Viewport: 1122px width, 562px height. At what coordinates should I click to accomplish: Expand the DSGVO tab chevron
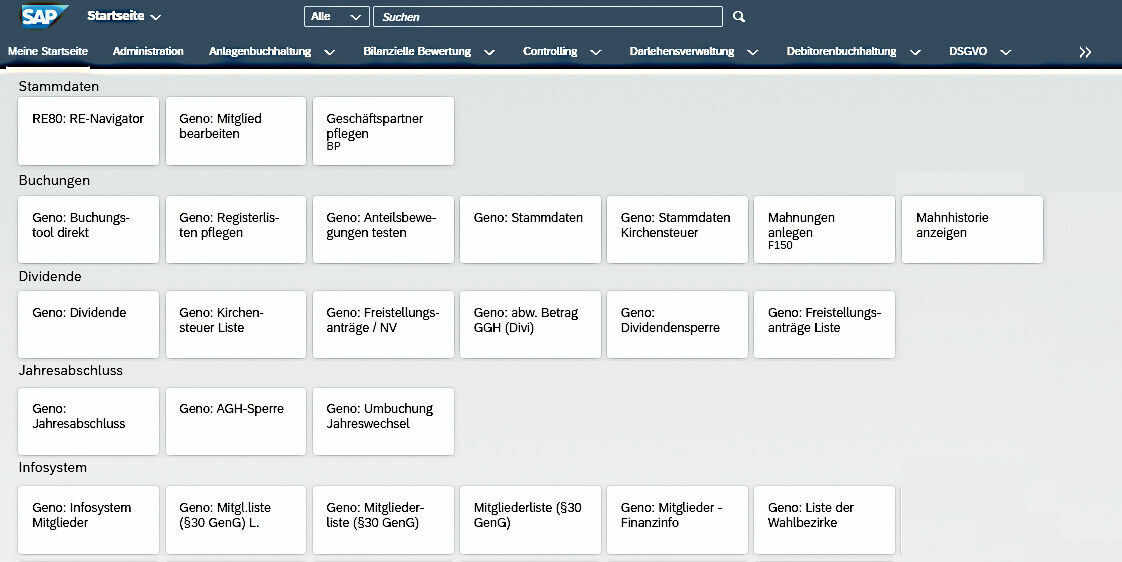(x=1005, y=52)
